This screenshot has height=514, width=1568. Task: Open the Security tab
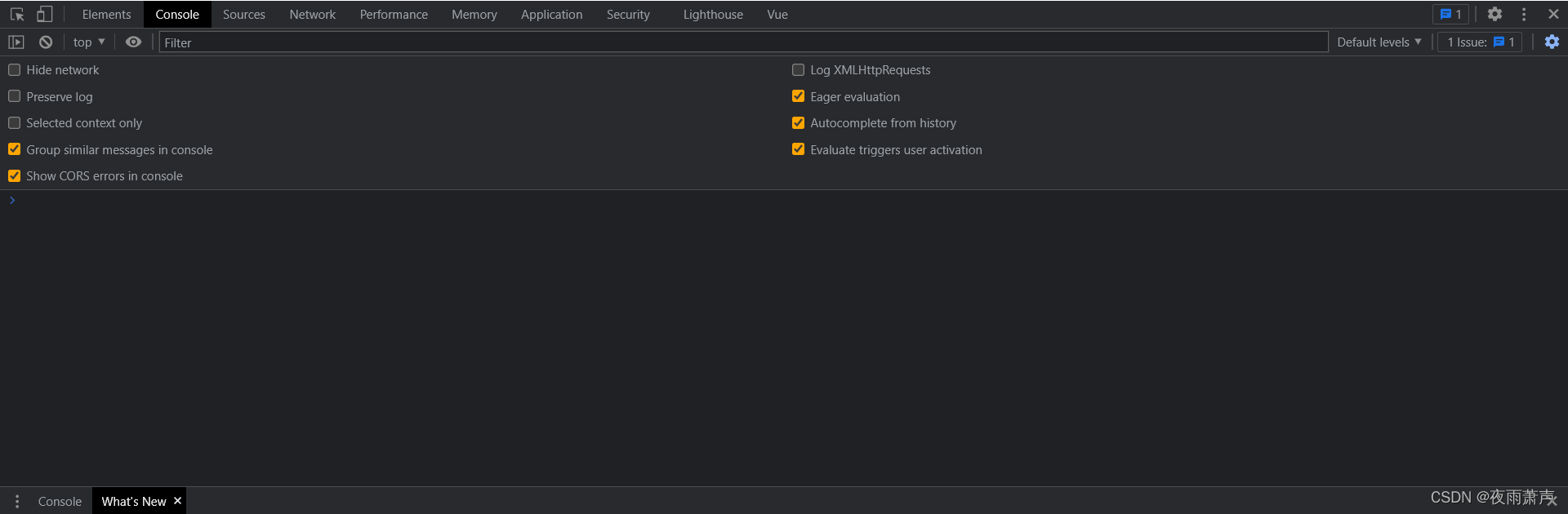point(628,15)
